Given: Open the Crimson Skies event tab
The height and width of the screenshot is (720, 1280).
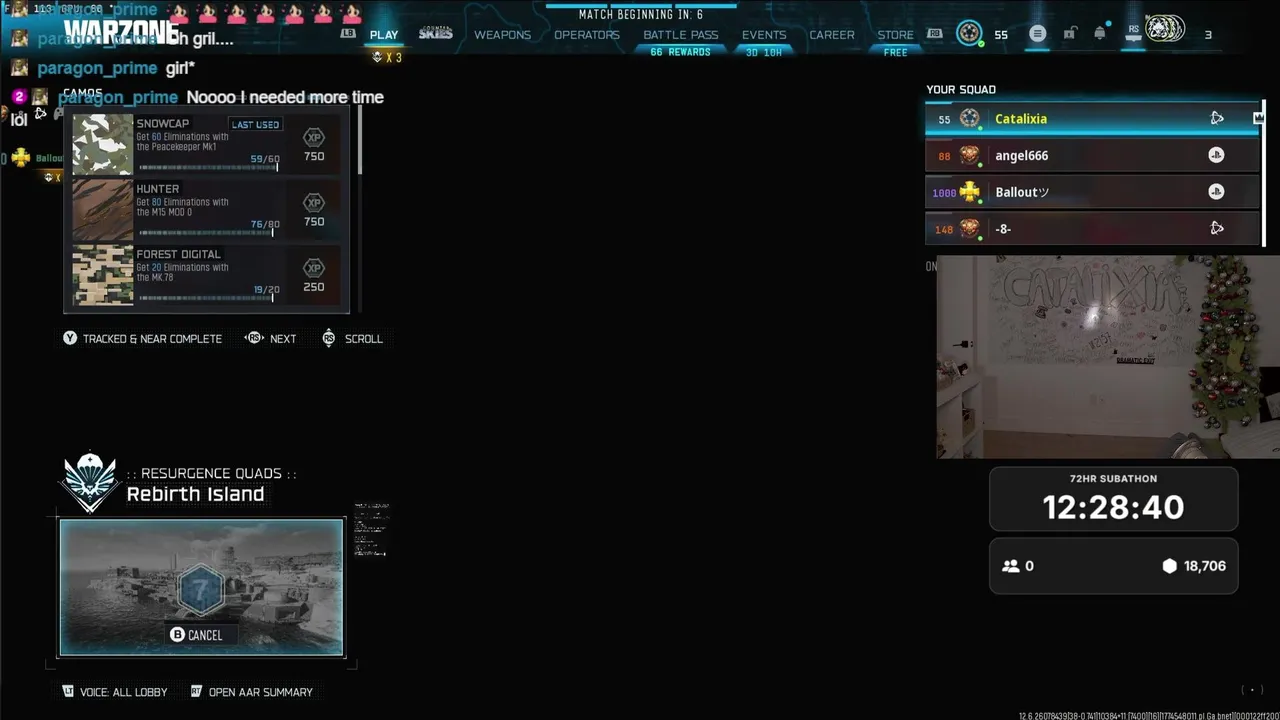Looking at the screenshot, I should coord(436,34).
